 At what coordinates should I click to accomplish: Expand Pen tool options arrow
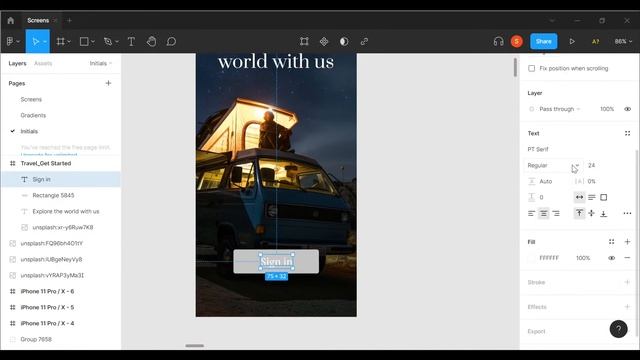(x=117, y=42)
